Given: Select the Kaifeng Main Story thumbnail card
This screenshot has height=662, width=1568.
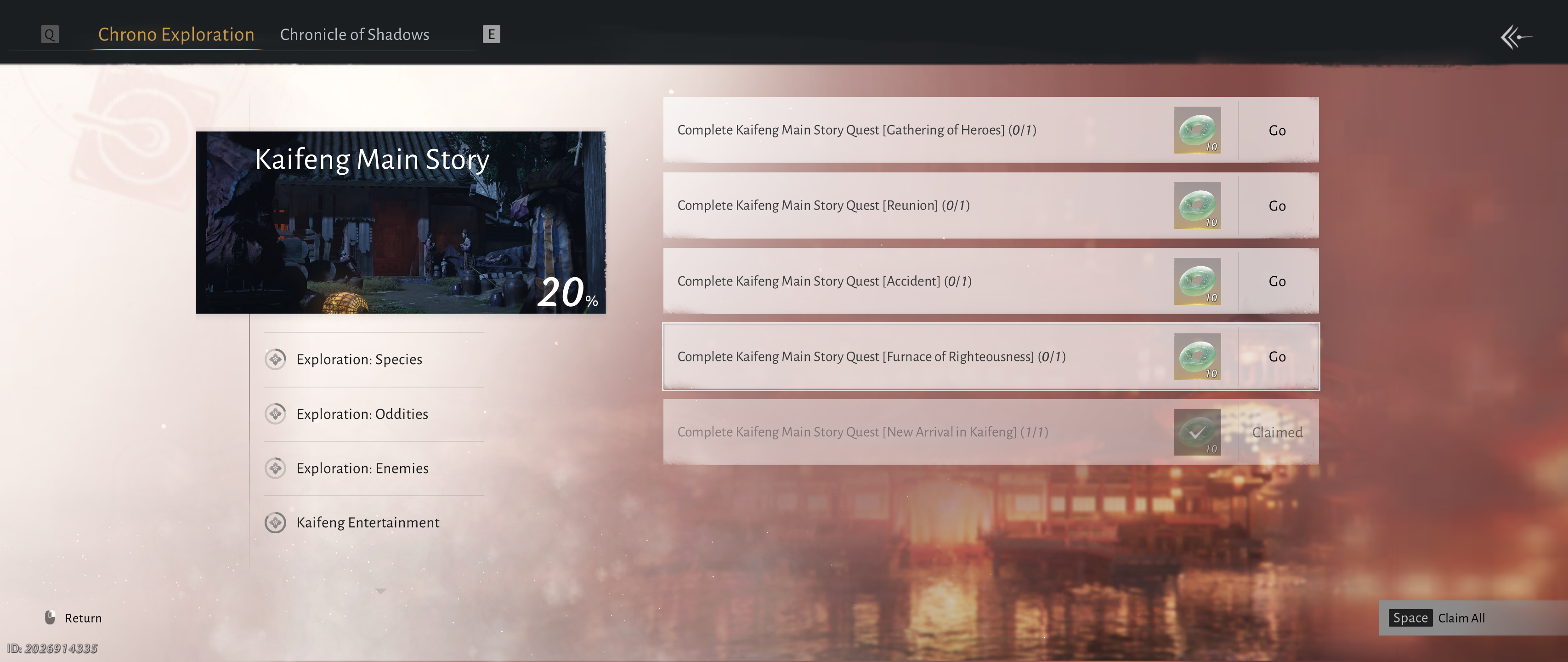Looking at the screenshot, I should pyautogui.click(x=400, y=223).
